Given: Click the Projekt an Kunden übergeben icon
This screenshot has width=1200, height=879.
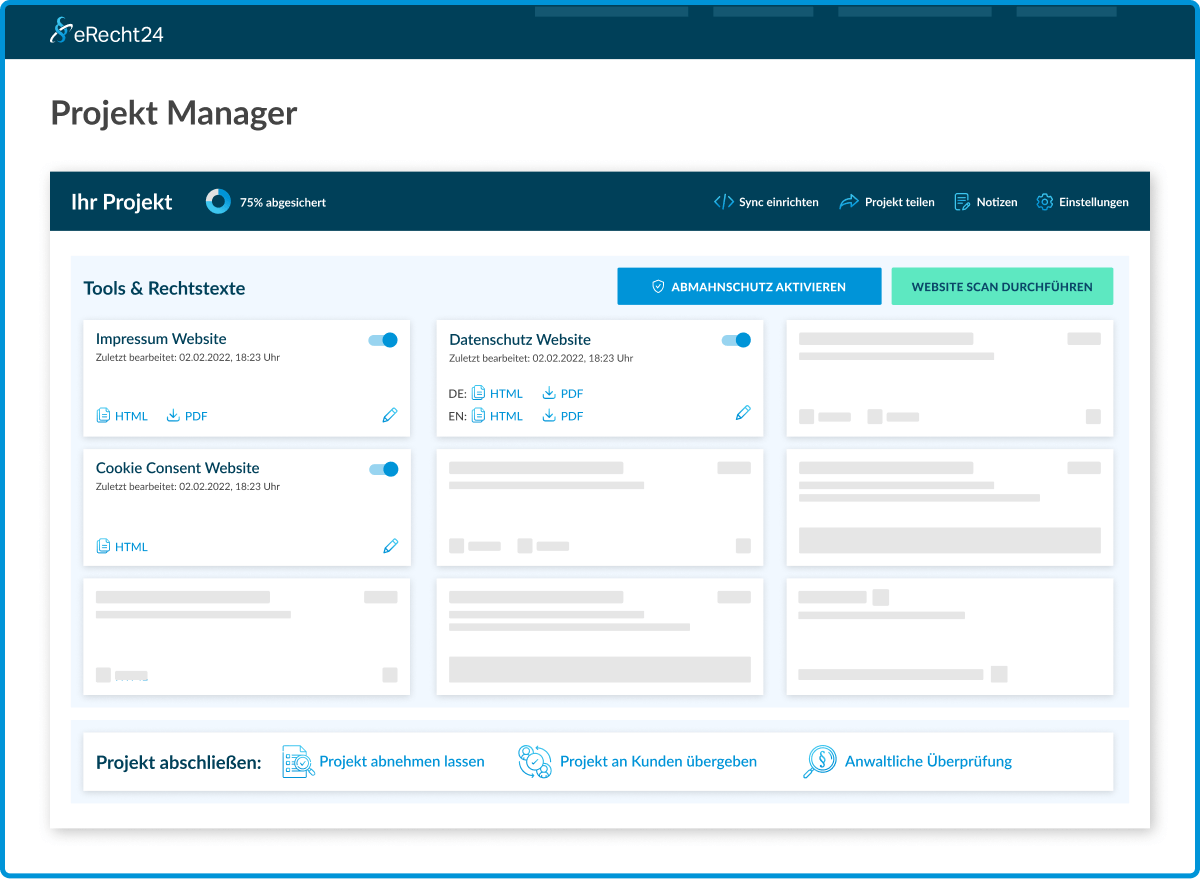Looking at the screenshot, I should pos(535,761).
